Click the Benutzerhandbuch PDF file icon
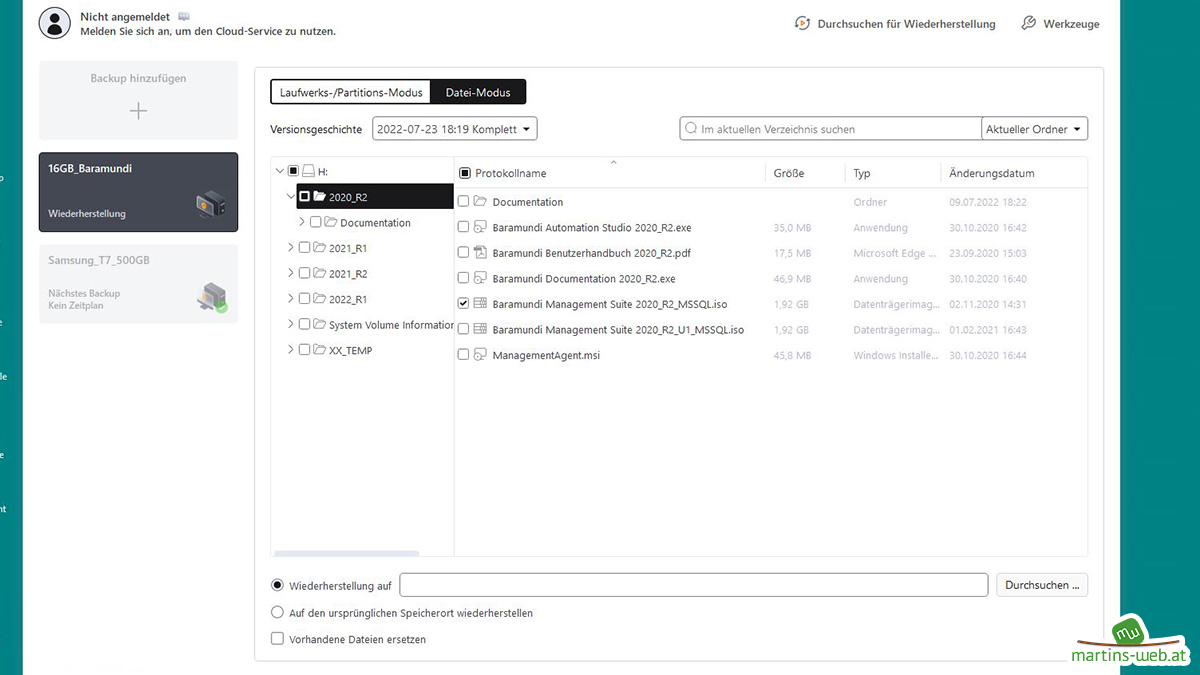1200x675 pixels. 480,253
